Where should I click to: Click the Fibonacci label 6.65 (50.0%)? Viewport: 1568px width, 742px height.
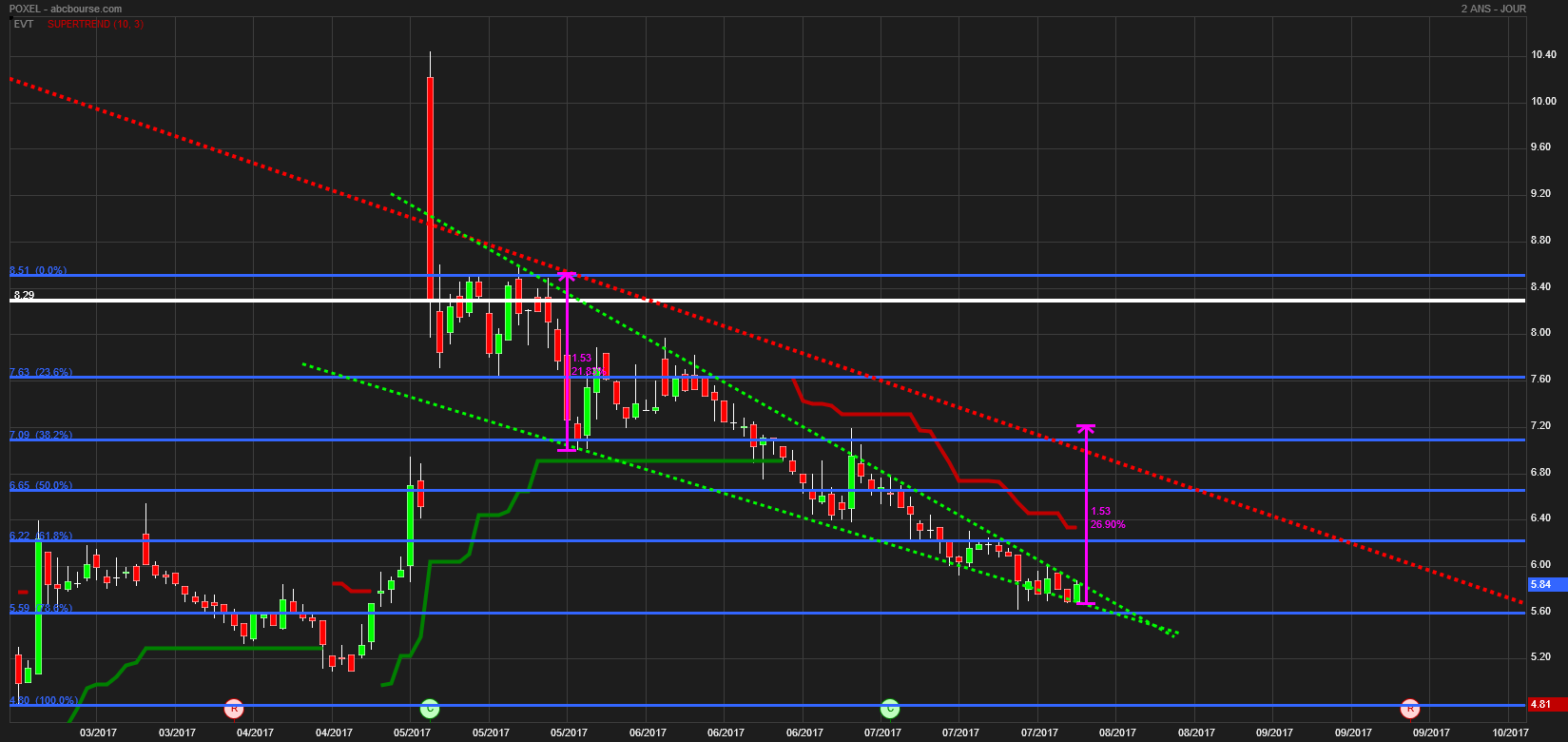(41, 485)
